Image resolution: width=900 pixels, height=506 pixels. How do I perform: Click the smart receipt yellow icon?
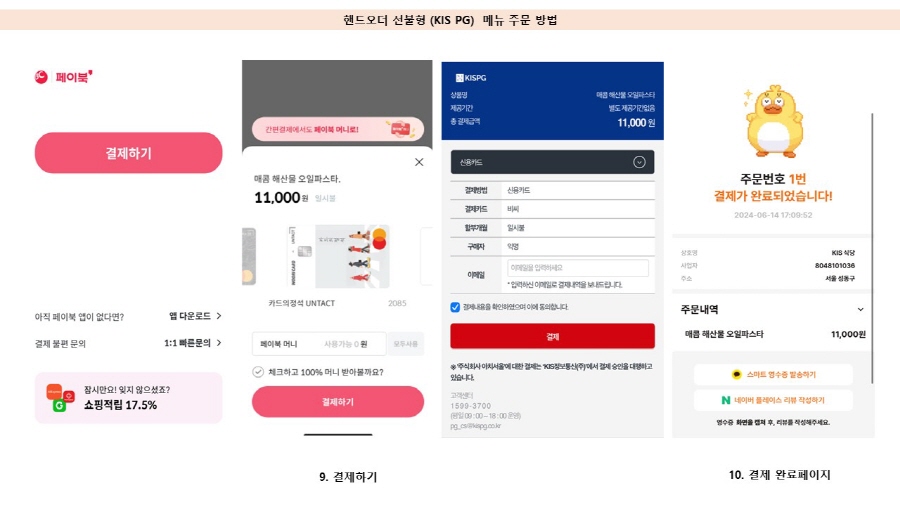pyautogui.click(x=736, y=375)
